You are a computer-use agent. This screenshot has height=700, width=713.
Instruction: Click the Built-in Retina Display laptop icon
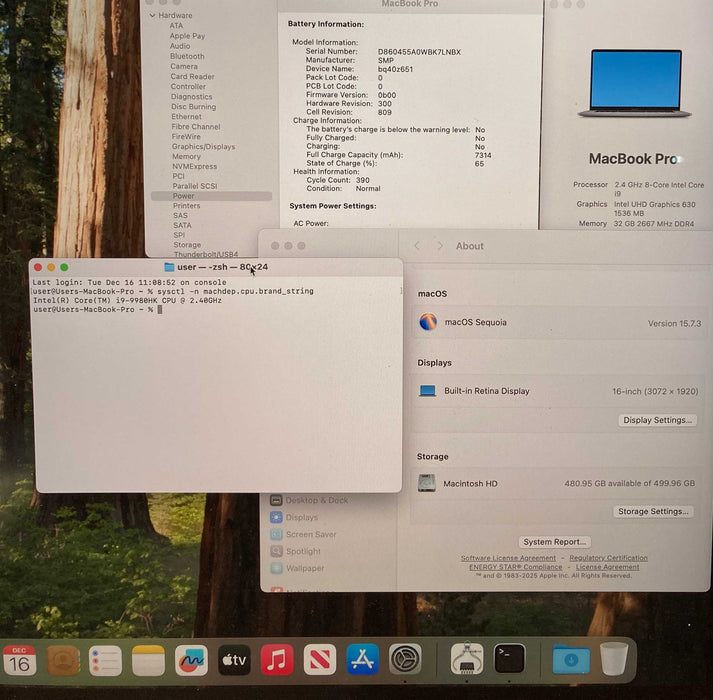click(x=427, y=391)
